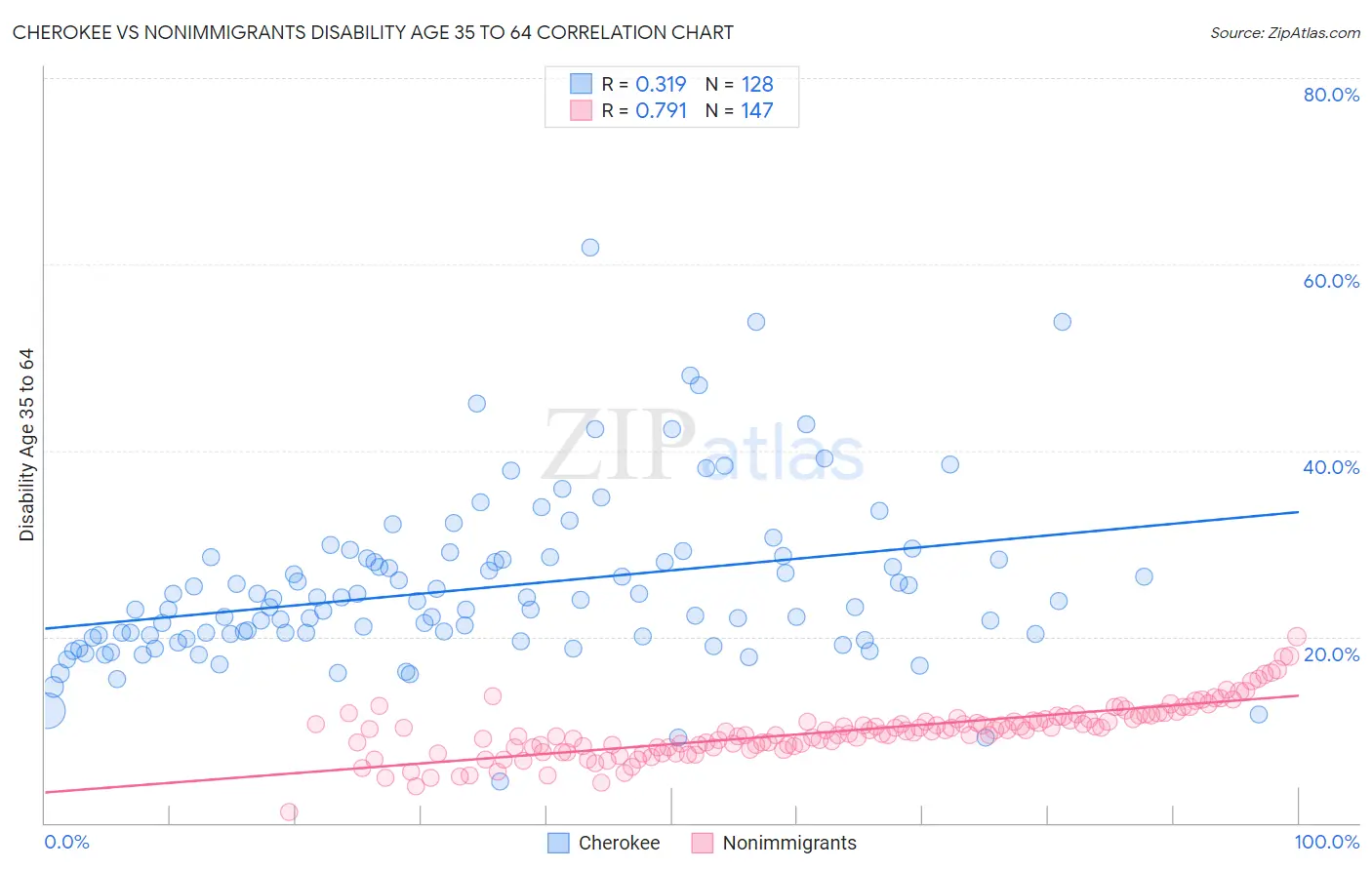Select the R = 0.319 N = 128 statistics text
The height and width of the screenshot is (870, 1372).
coord(687,84)
